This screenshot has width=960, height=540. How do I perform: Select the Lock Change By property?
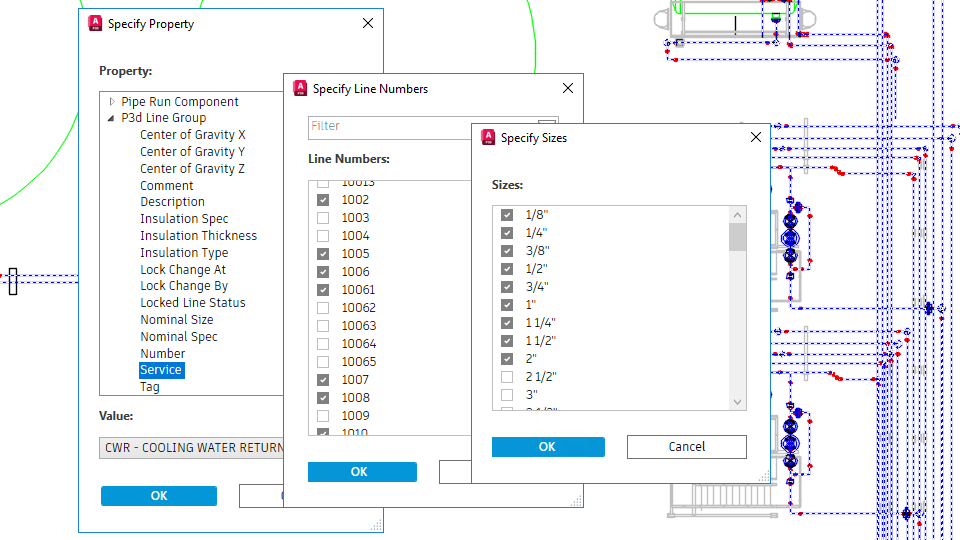coord(184,286)
